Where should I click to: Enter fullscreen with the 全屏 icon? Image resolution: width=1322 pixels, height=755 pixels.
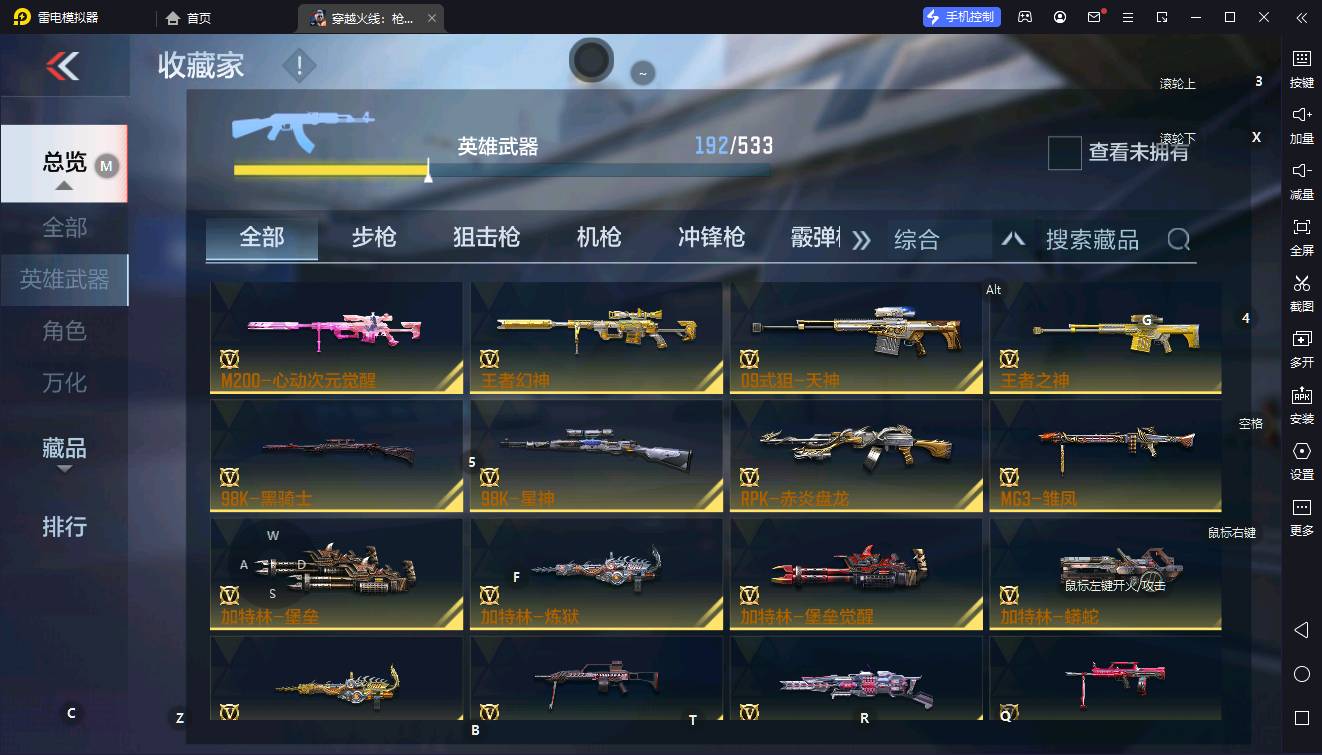pyautogui.click(x=1302, y=236)
